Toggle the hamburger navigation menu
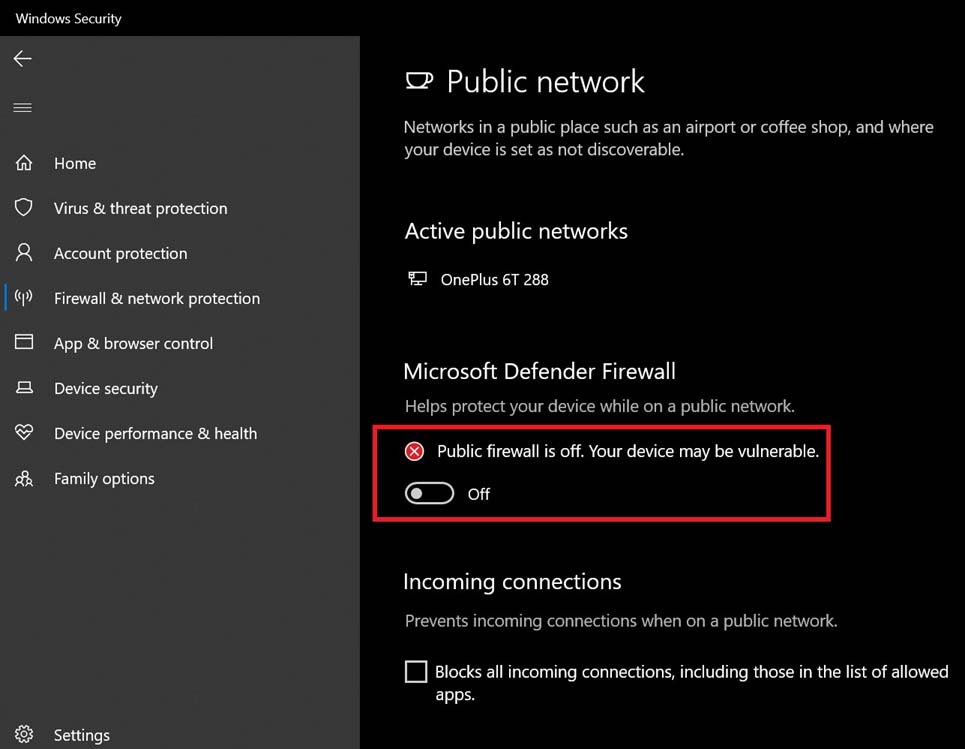The height and width of the screenshot is (749, 965). pos(22,108)
